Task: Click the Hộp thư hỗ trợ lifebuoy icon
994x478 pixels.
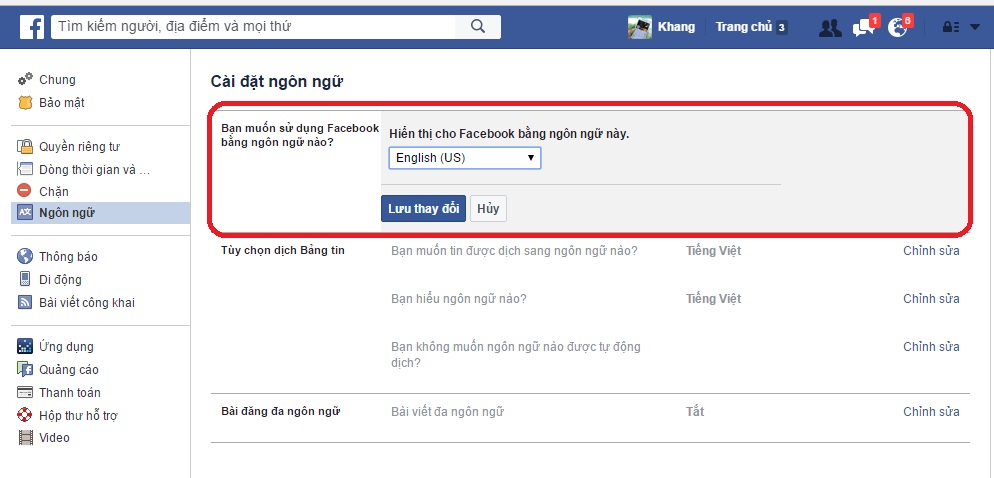Action: [x=25, y=415]
